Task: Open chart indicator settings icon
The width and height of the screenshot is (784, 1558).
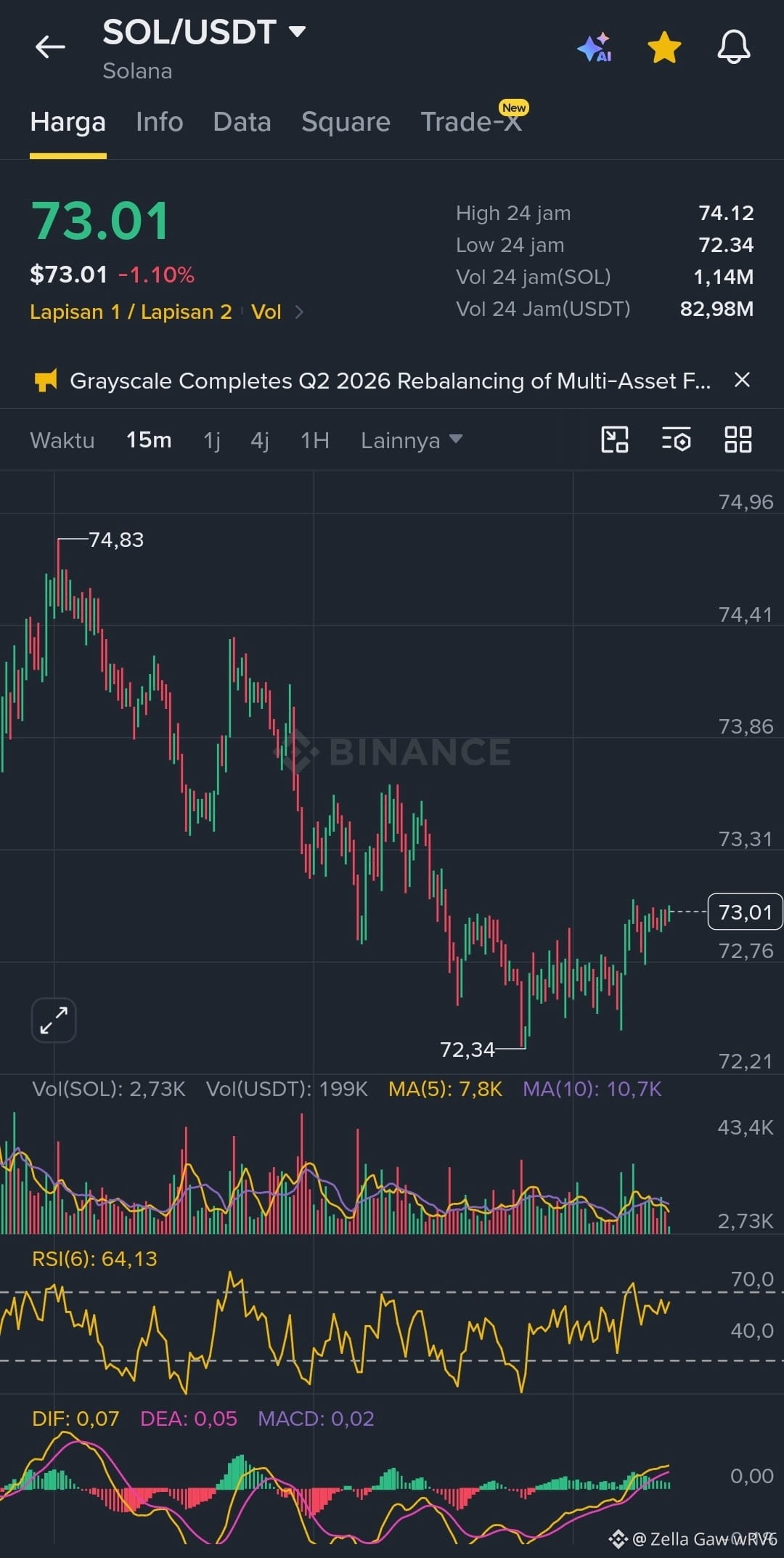Action: pos(676,439)
